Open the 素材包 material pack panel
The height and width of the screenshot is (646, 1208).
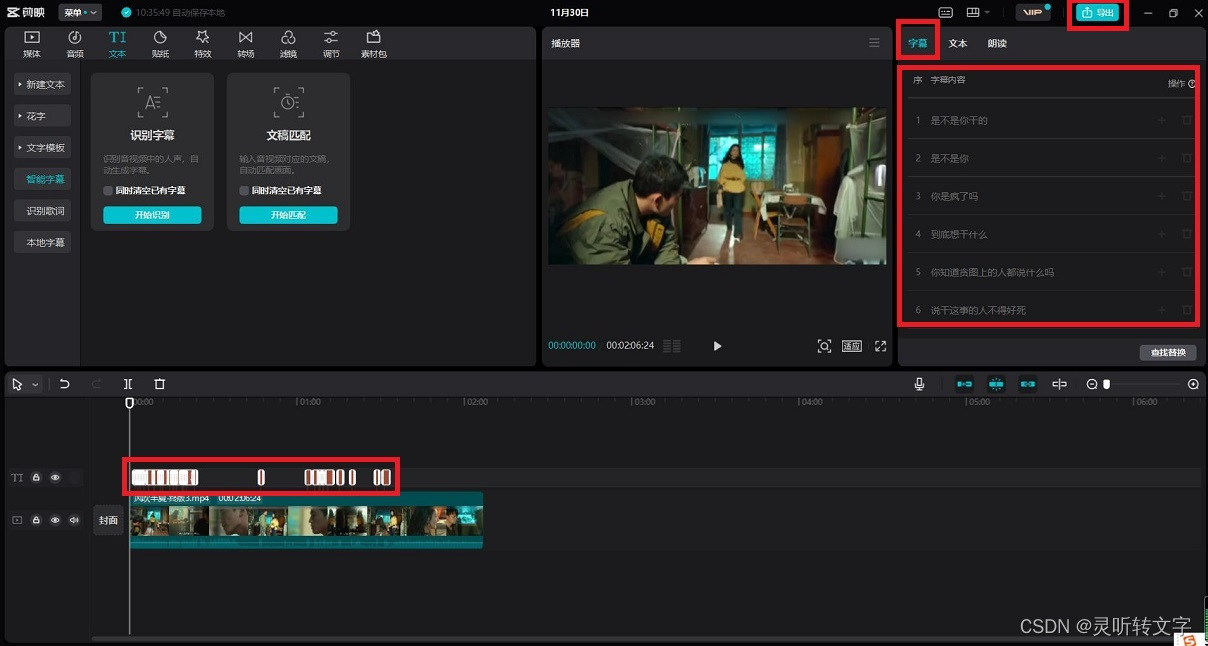pos(374,44)
